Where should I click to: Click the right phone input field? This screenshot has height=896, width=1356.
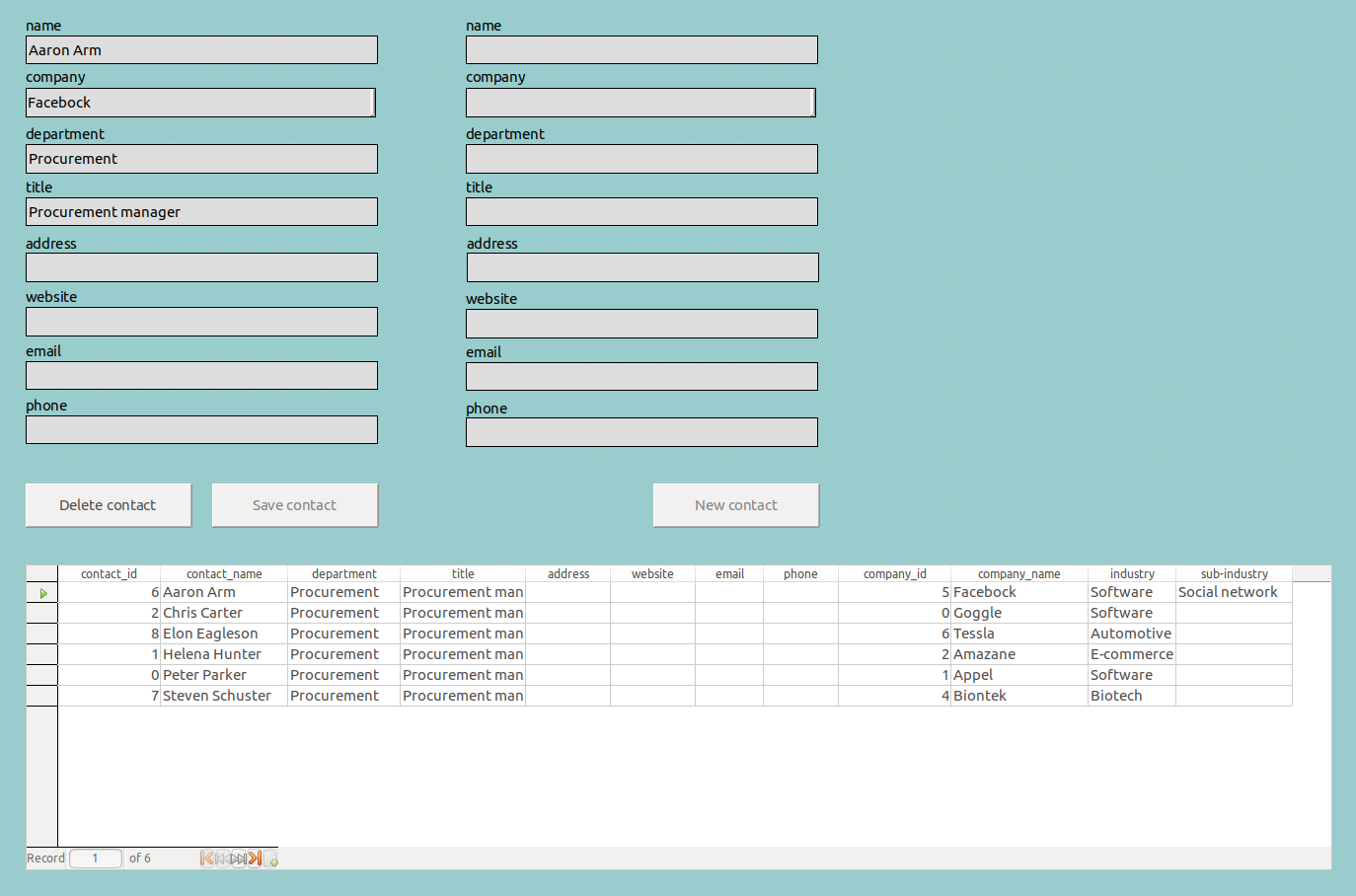(641, 432)
